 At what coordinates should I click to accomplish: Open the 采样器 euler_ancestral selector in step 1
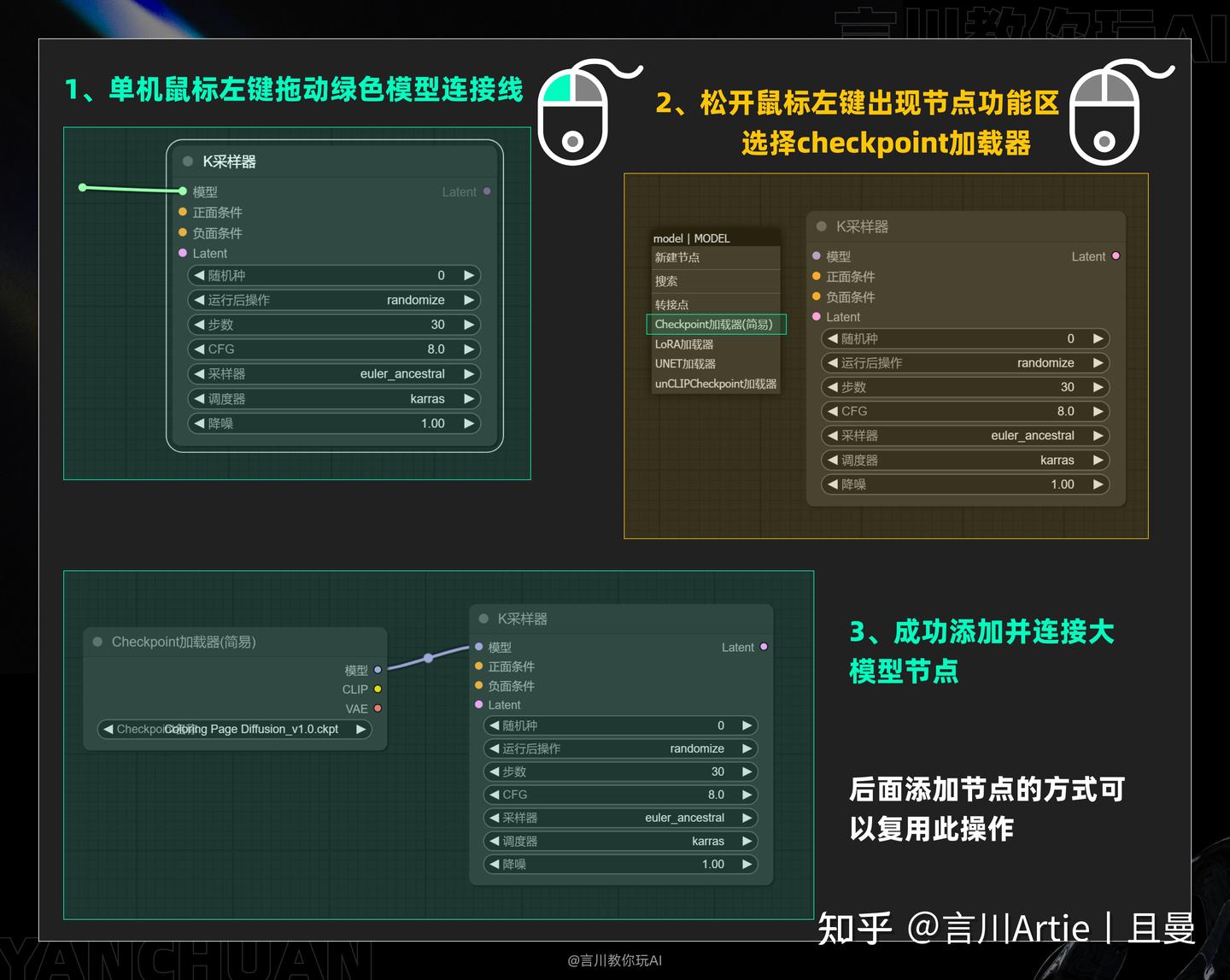(x=334, y=374)
